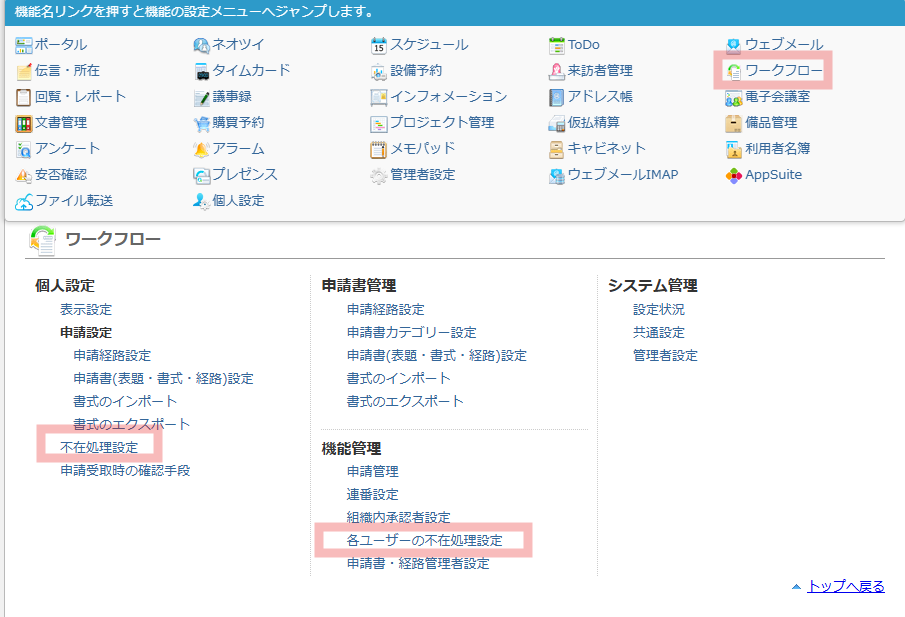Viewport: 905px width, 617px height.
Task: Open 表示設定 under 個人設定
Action: click(86, 309)
